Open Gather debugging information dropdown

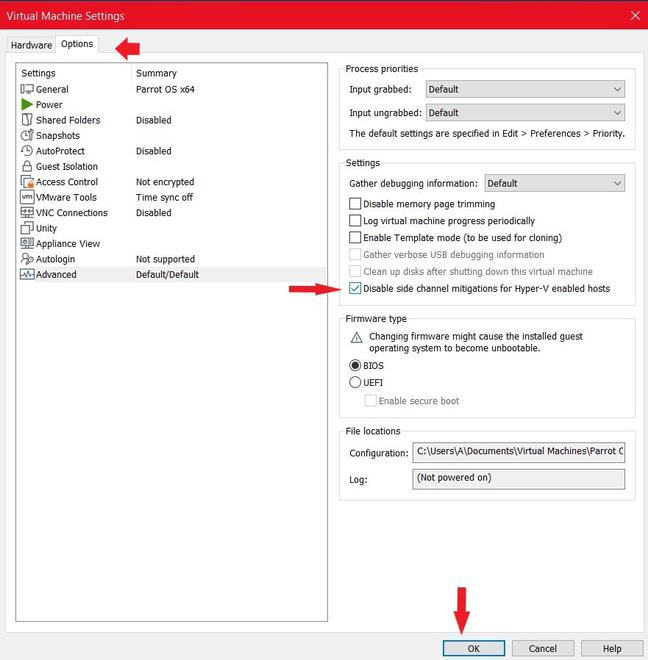click(x=555, y=184)
